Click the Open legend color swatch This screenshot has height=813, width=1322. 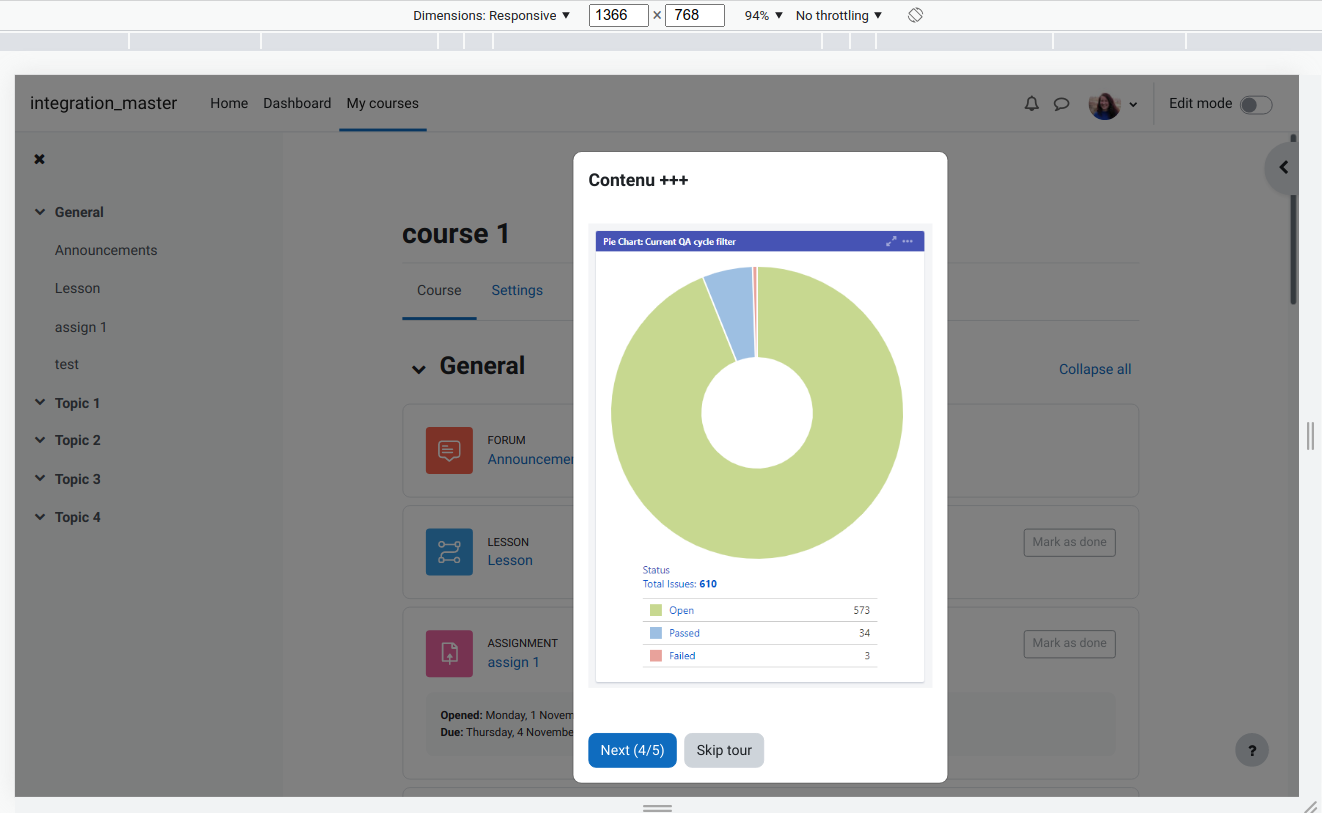pyautogui.click(x=656, y=610)
